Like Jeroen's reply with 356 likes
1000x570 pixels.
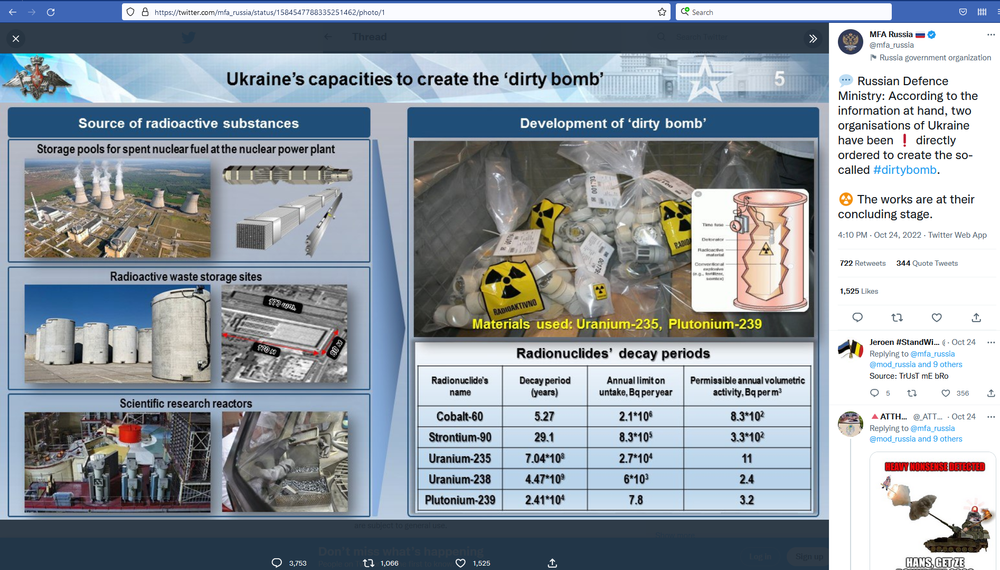[946, 393]
